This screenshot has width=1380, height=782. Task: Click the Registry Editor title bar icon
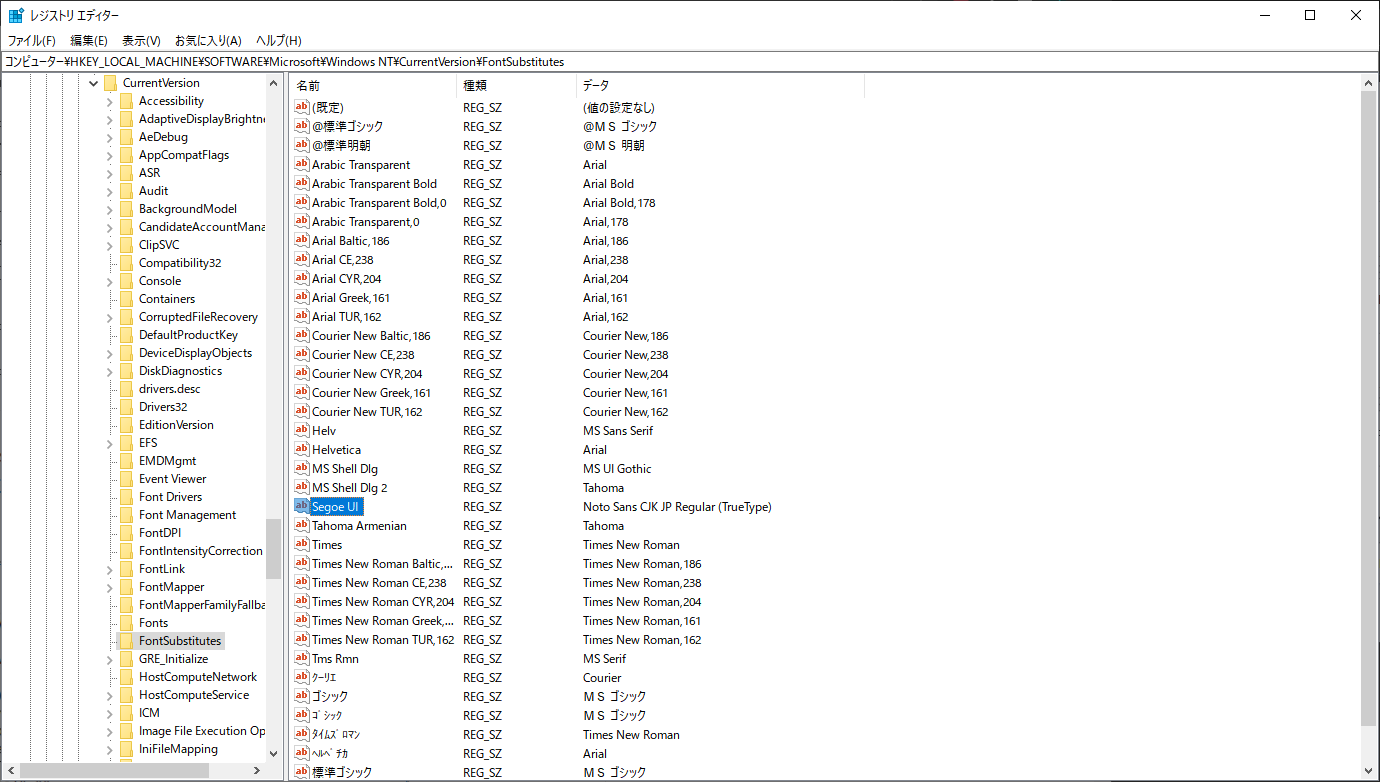16,15
